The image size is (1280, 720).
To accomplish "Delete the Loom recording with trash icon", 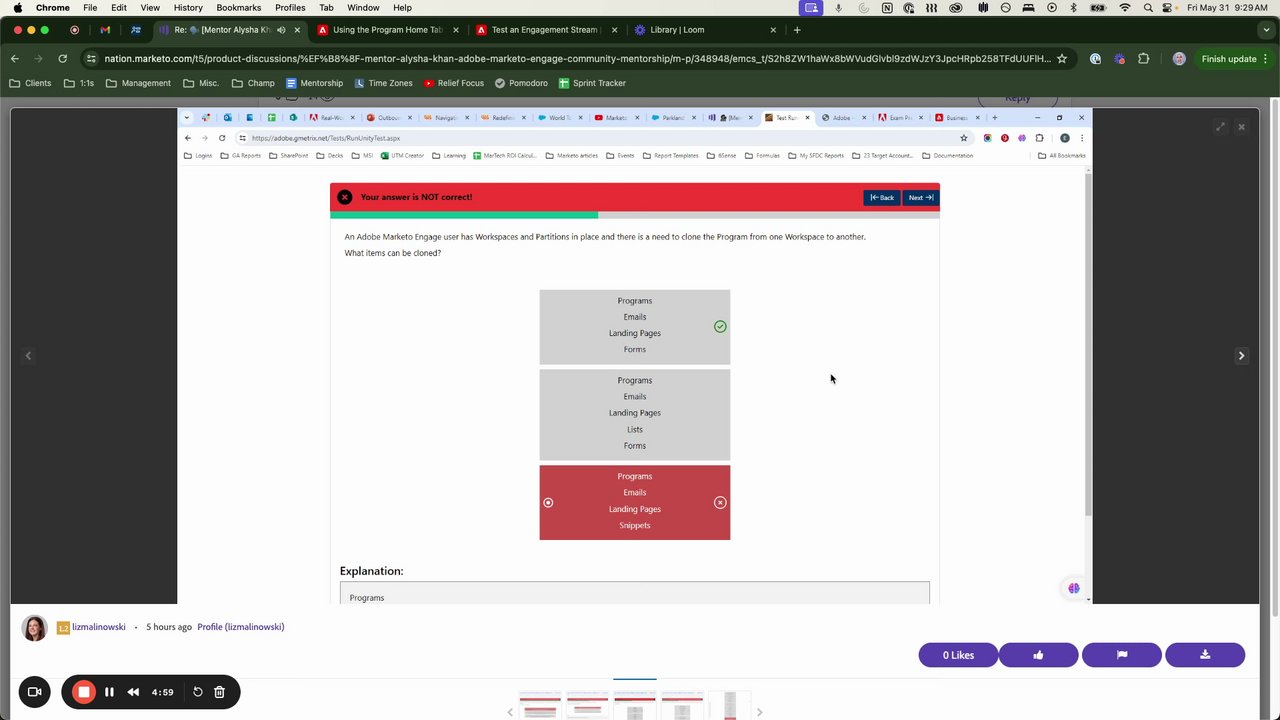I will pyautogui.click(x=220, y=692).
